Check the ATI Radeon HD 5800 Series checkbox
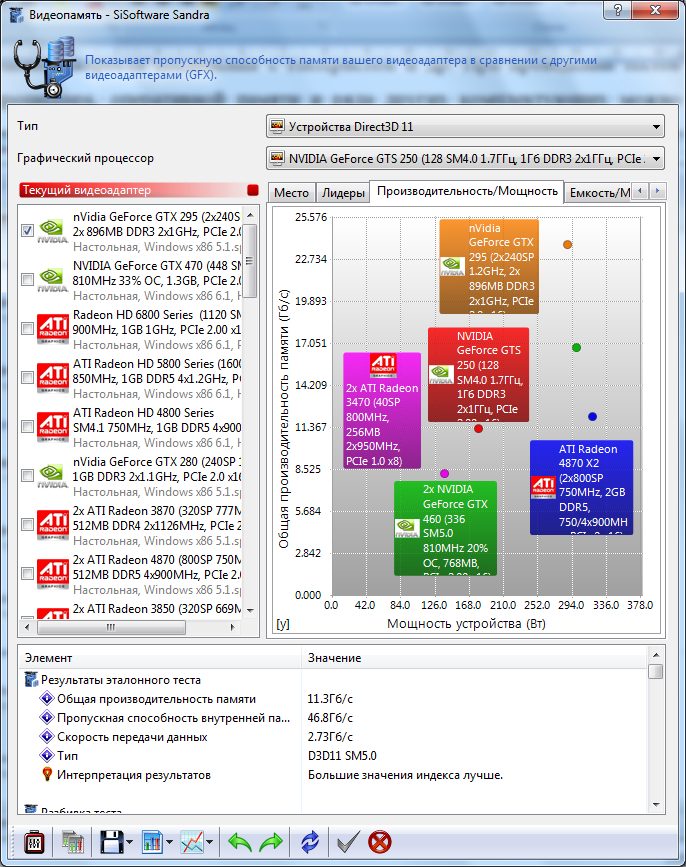Viewport: 686px width, 867px height. (x=27, y=377)
